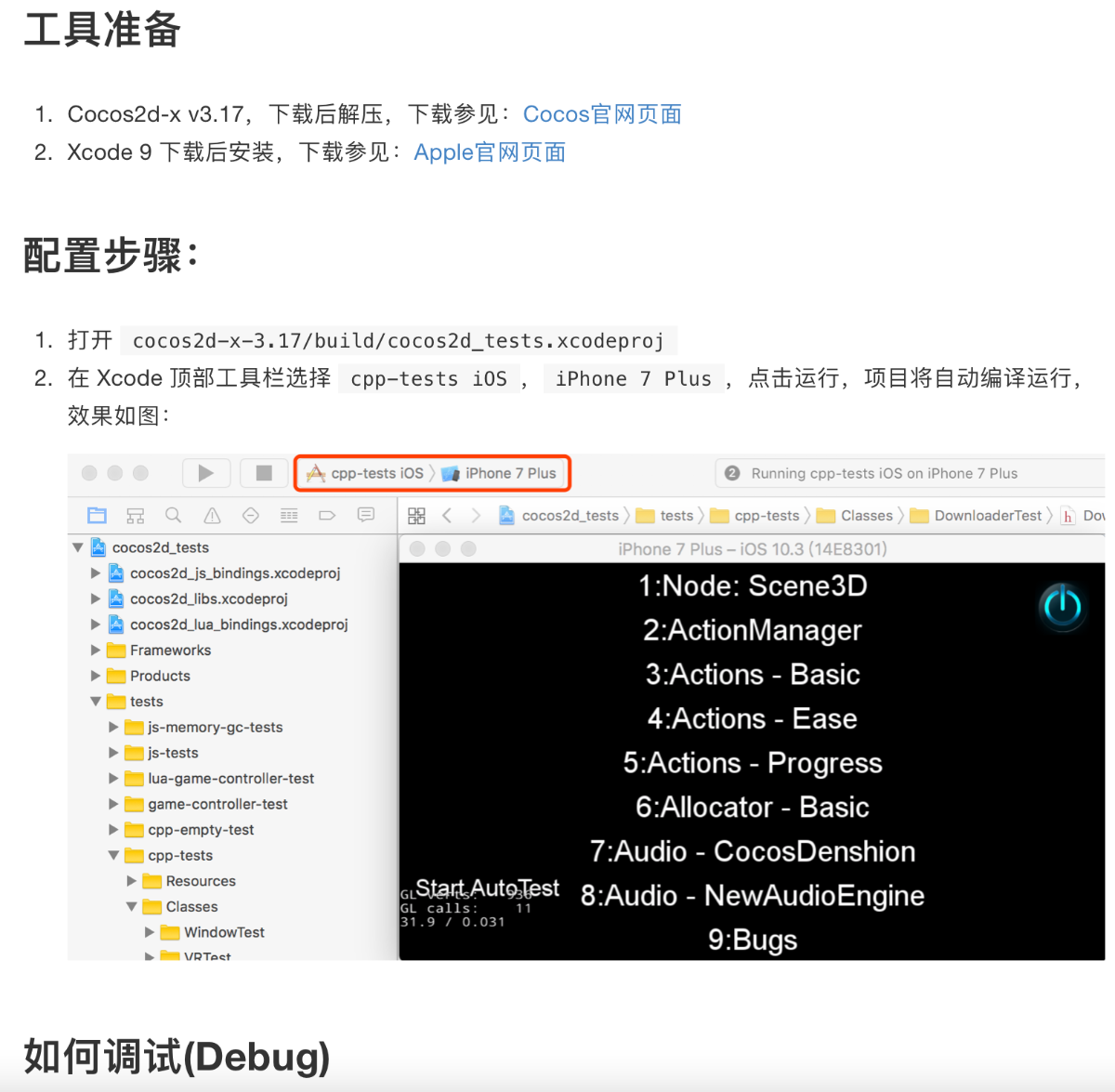The image size is (1115, 1092).
Task: Expand cocos2d_lua_bindings.xcodeproj
Action: [x=96, y=625]
